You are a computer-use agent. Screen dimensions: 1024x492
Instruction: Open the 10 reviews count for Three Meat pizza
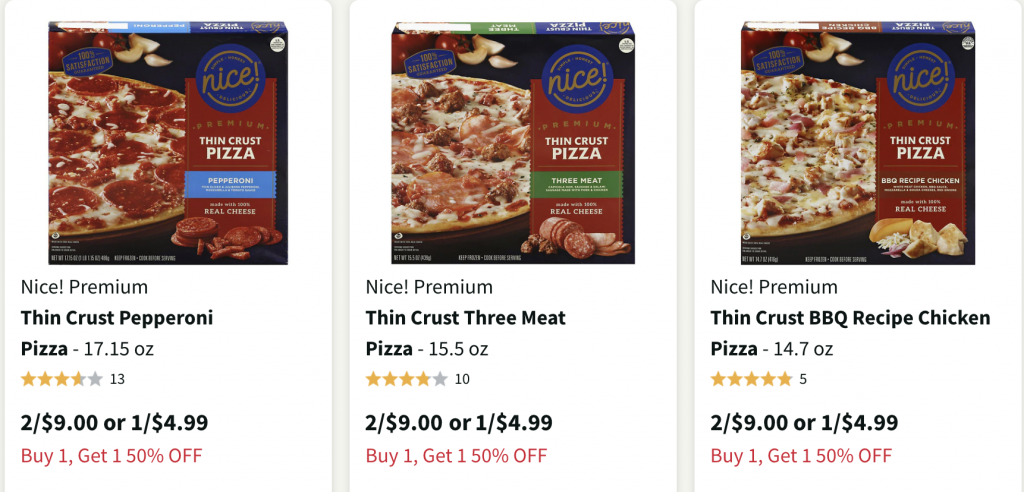(462, 379)
